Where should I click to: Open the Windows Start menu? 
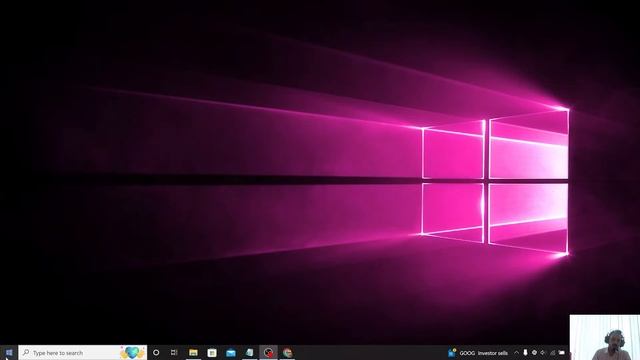[9, 353]
